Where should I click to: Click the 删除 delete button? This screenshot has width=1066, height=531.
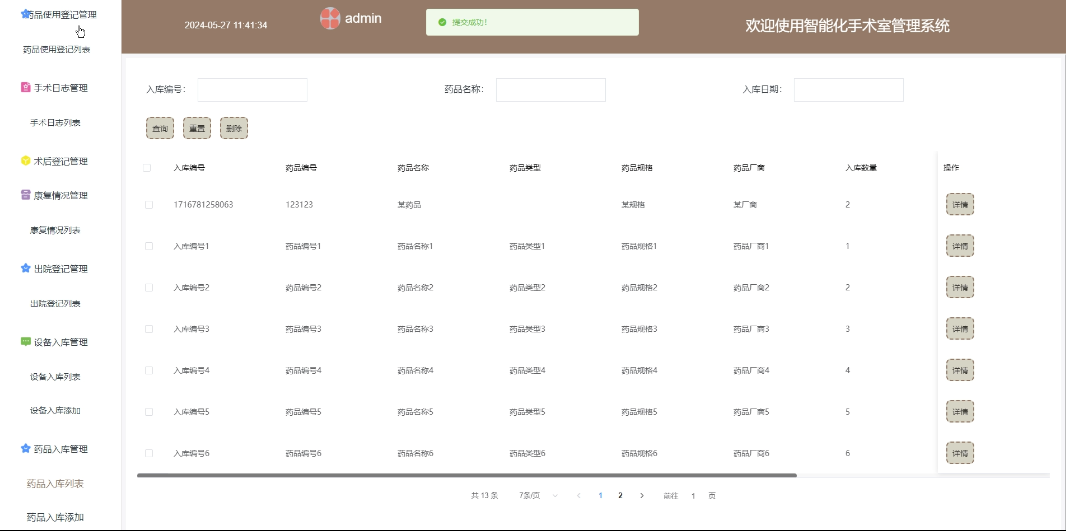click(x=234, y=129)
